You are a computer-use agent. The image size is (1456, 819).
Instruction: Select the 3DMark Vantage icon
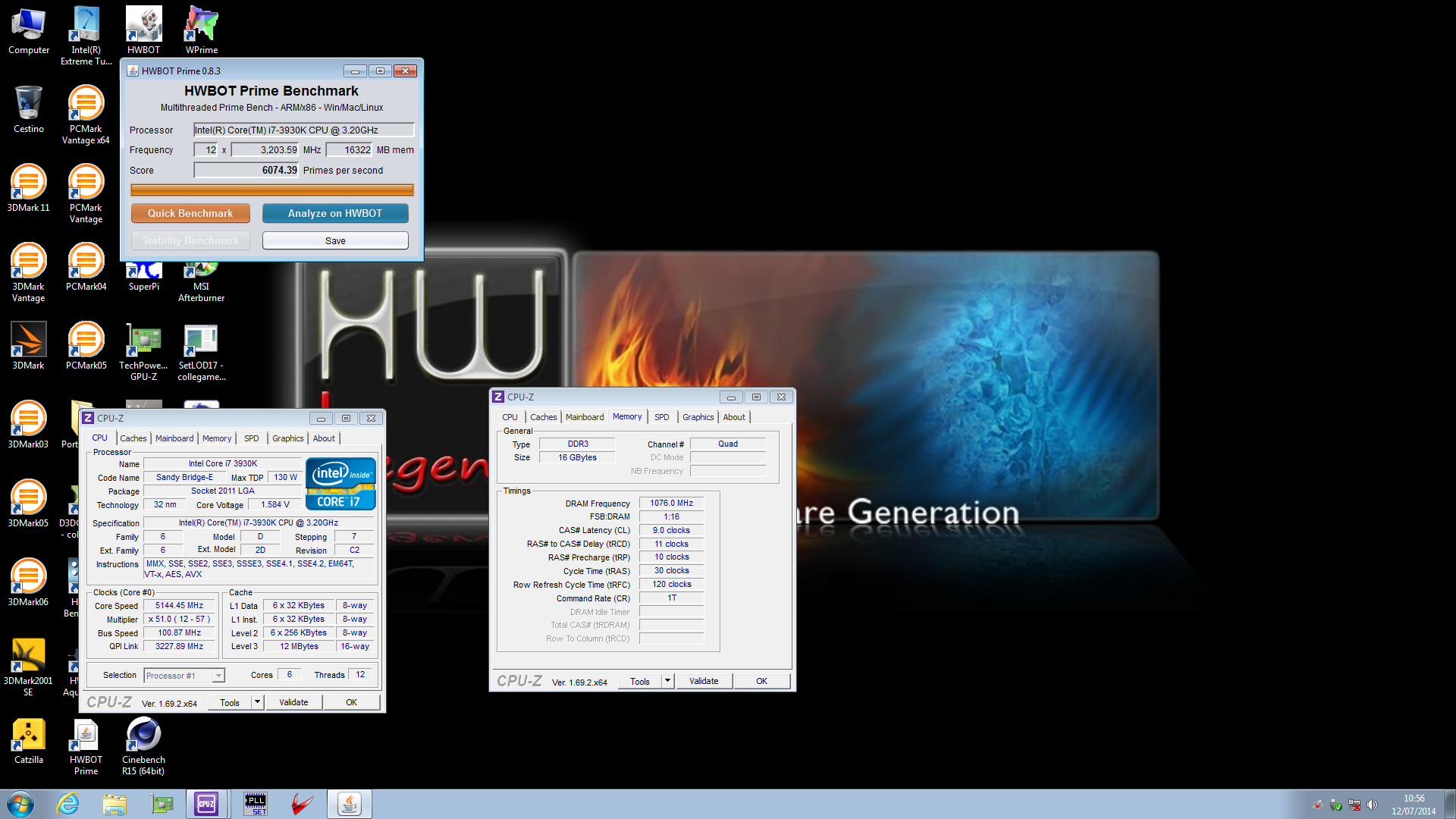click(29, 273)
